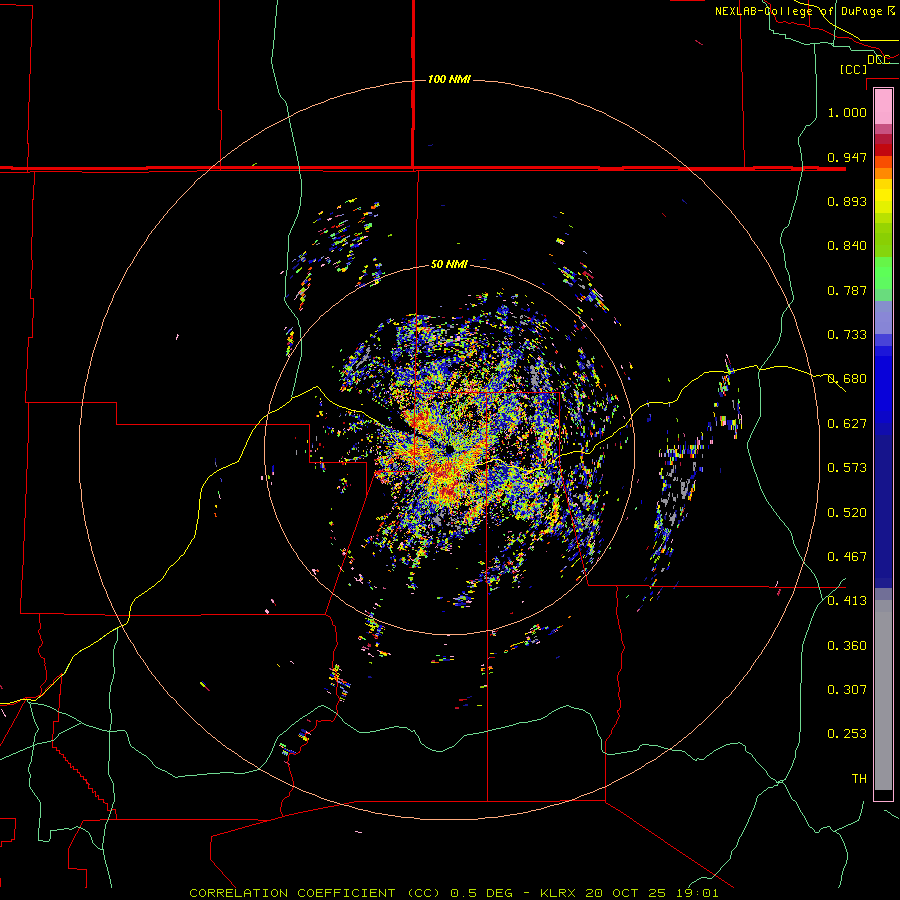Click the 100 NMI range ring label
This screenshot has height=900, width=900.
[449, 79]
